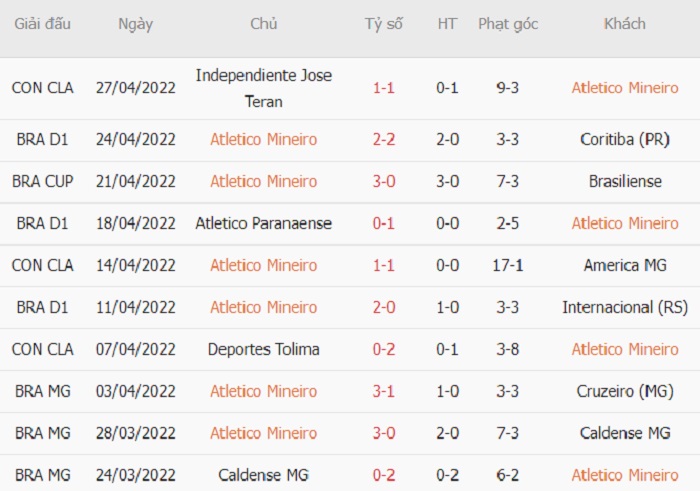
Task: Click Caldense MG in the Chủ column
Action: pos(263,475)
